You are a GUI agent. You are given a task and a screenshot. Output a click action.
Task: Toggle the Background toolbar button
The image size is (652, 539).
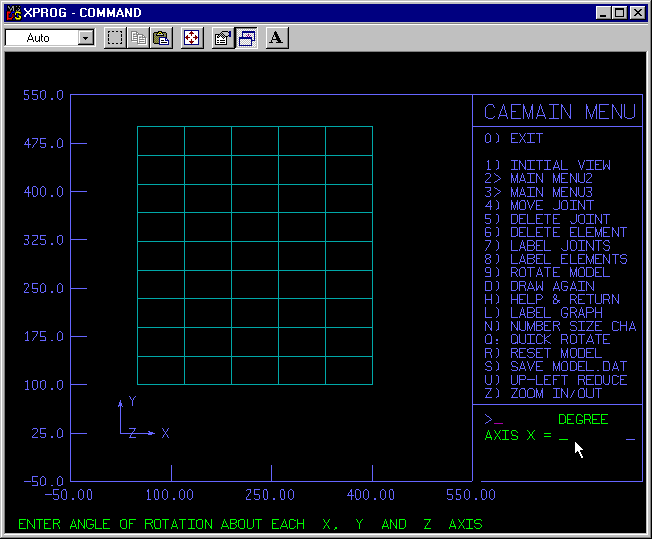(x=246, y=38)
